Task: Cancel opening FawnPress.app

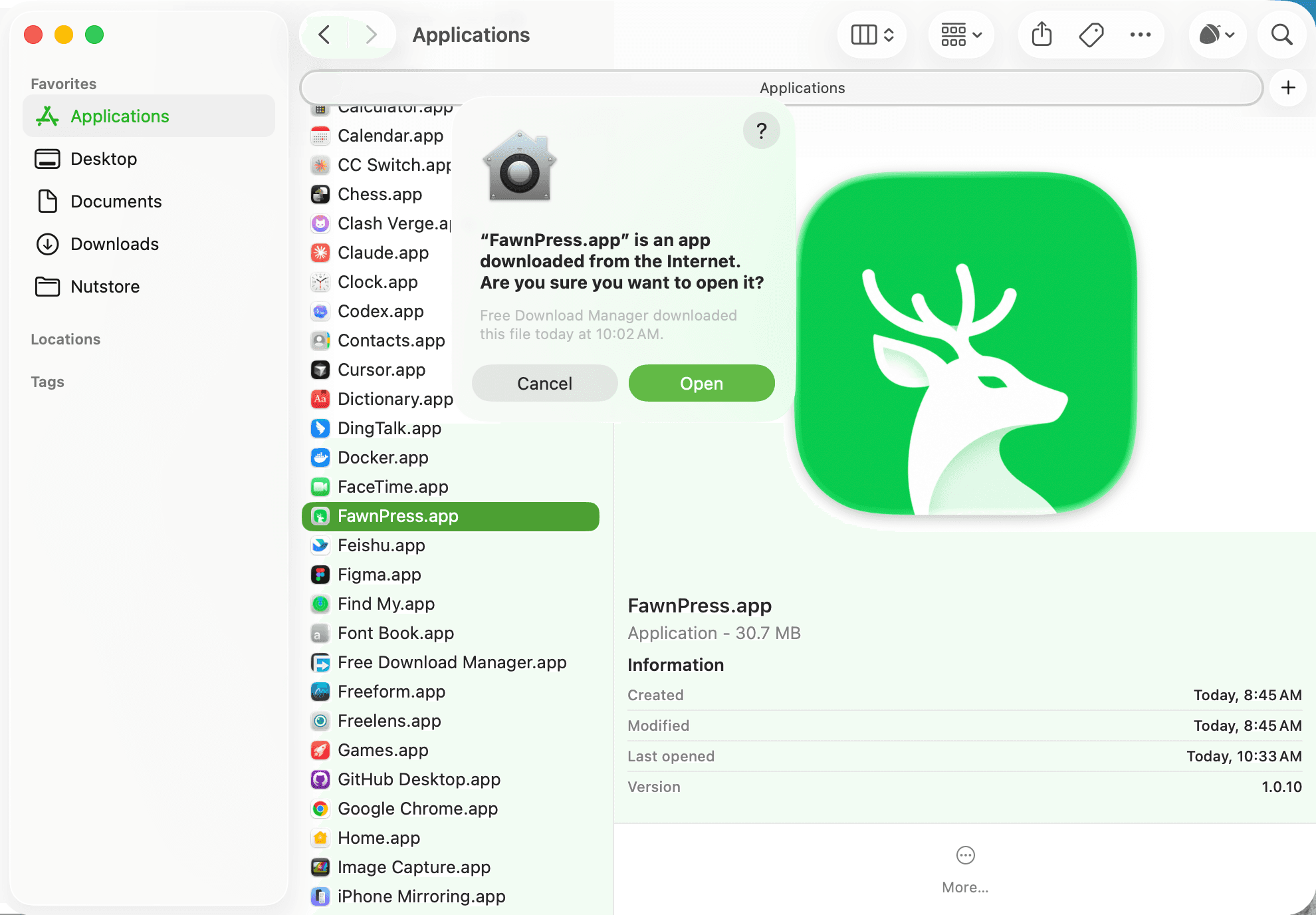Action: point(545,383)
